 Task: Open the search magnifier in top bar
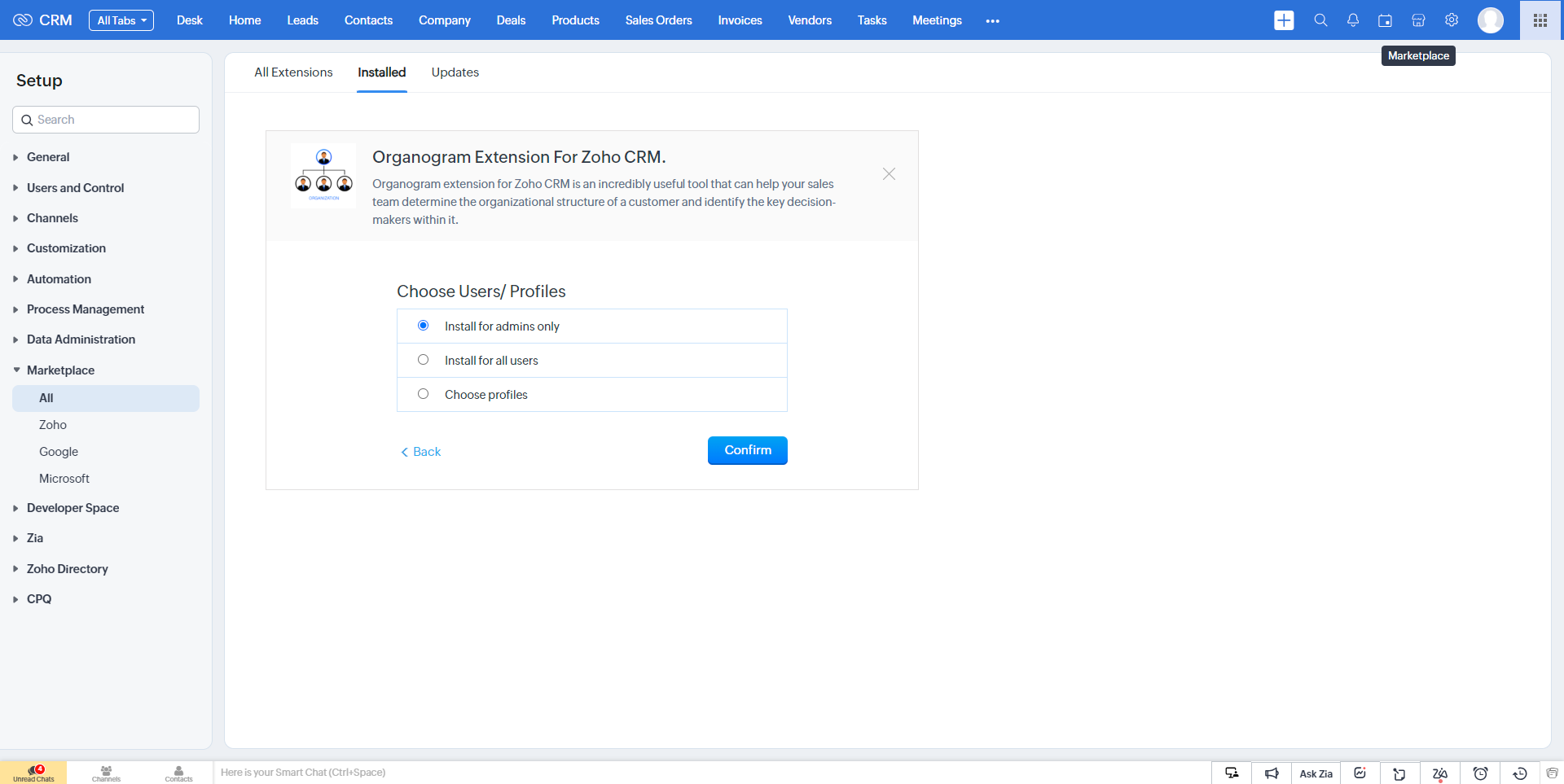(1320, 20)
